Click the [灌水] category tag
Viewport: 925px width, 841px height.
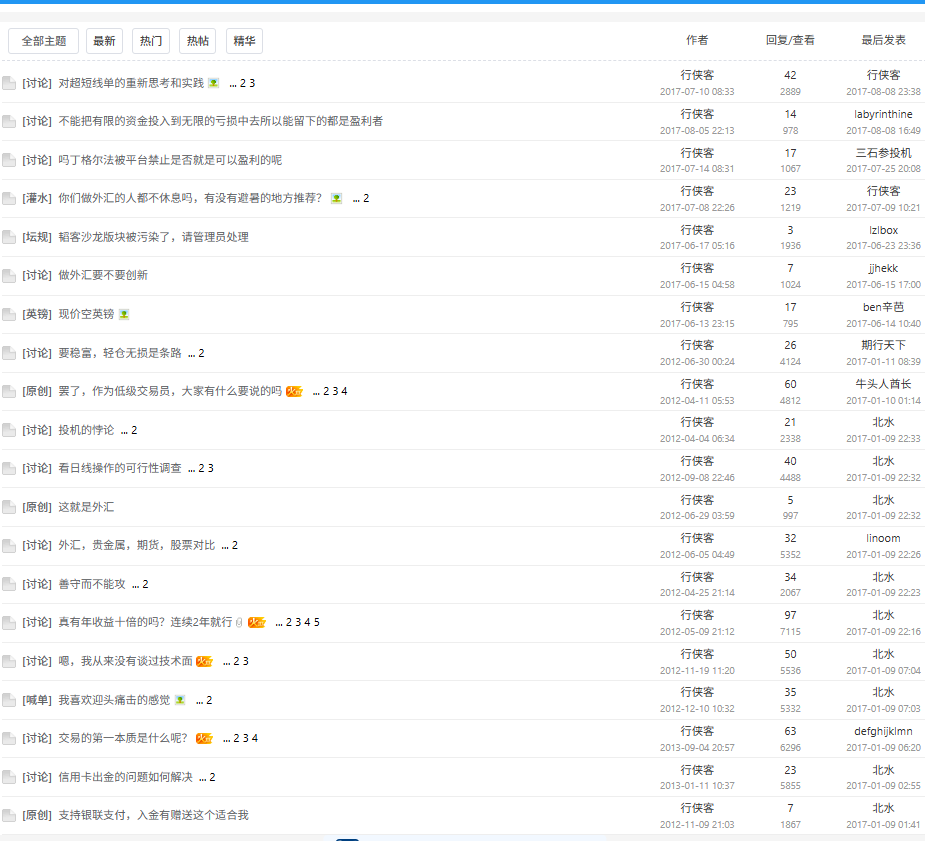37,198
